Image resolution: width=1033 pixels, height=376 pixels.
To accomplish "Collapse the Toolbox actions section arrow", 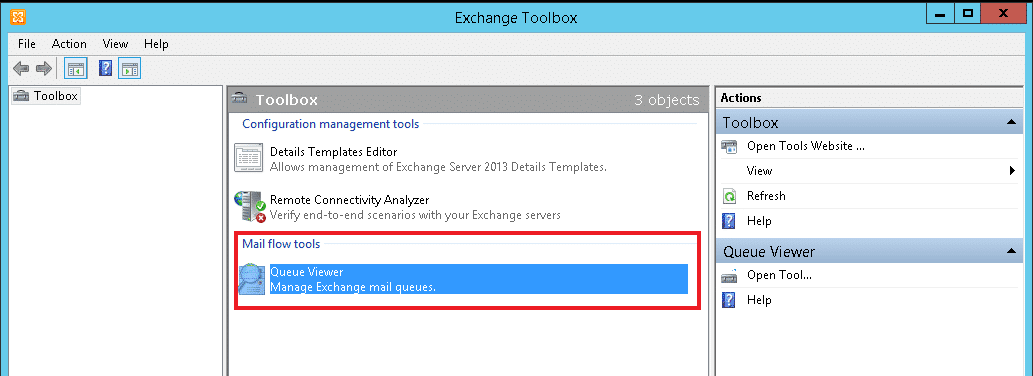I will coord(1011,122).
